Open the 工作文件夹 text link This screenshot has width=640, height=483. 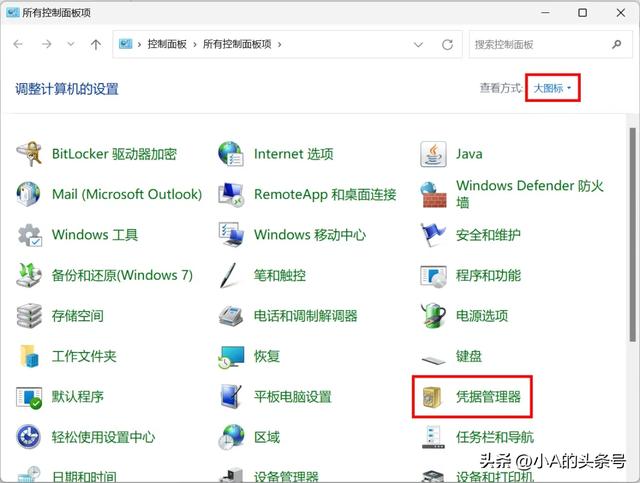84,356
